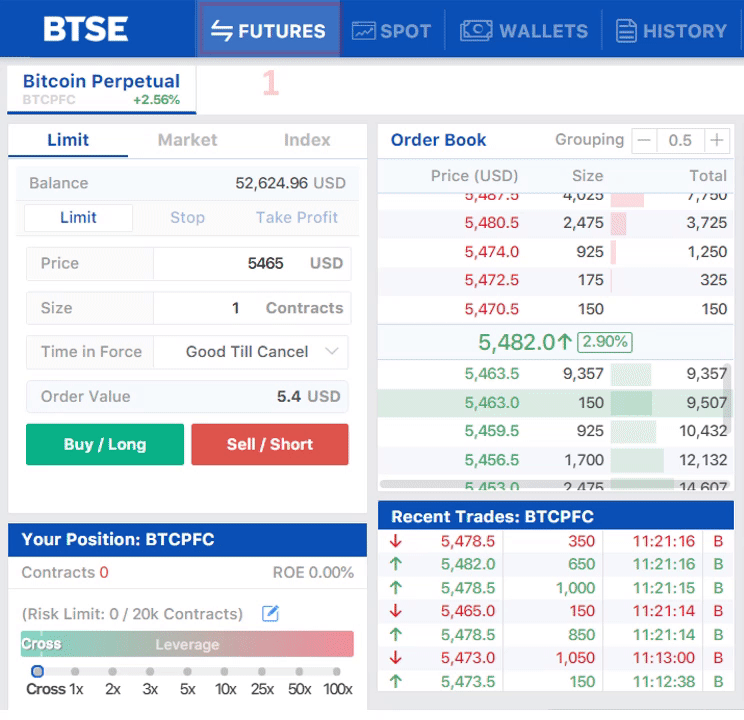Edit risk limit with pencil icon
Screen dimensions: 744x720
(x=270, y=614)
